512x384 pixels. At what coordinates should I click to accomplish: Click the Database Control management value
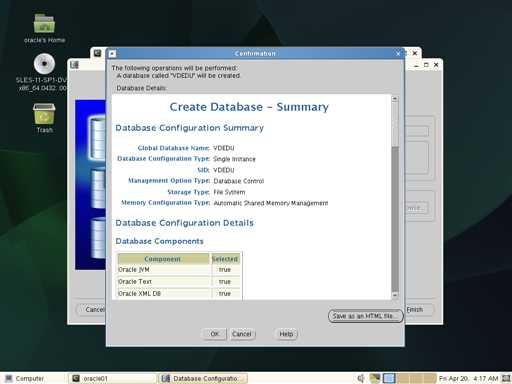pyautogui.click(x=239, y=181)
